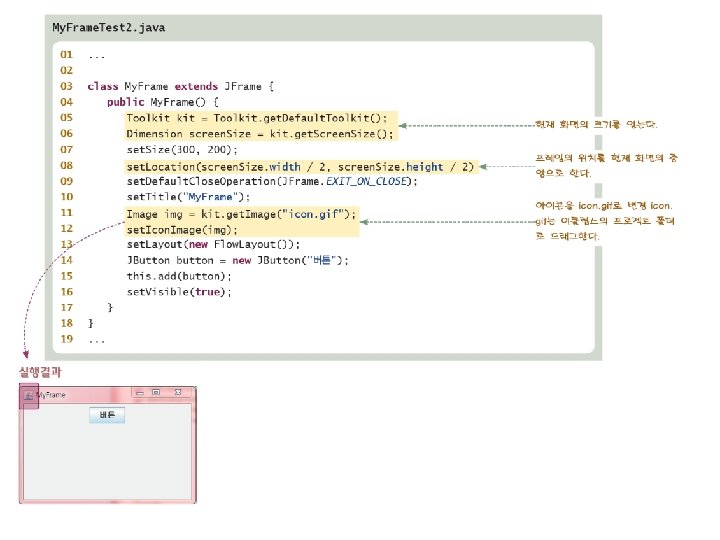Click the setLocation(screenSize.width / 2...) code line

point(300,167)
